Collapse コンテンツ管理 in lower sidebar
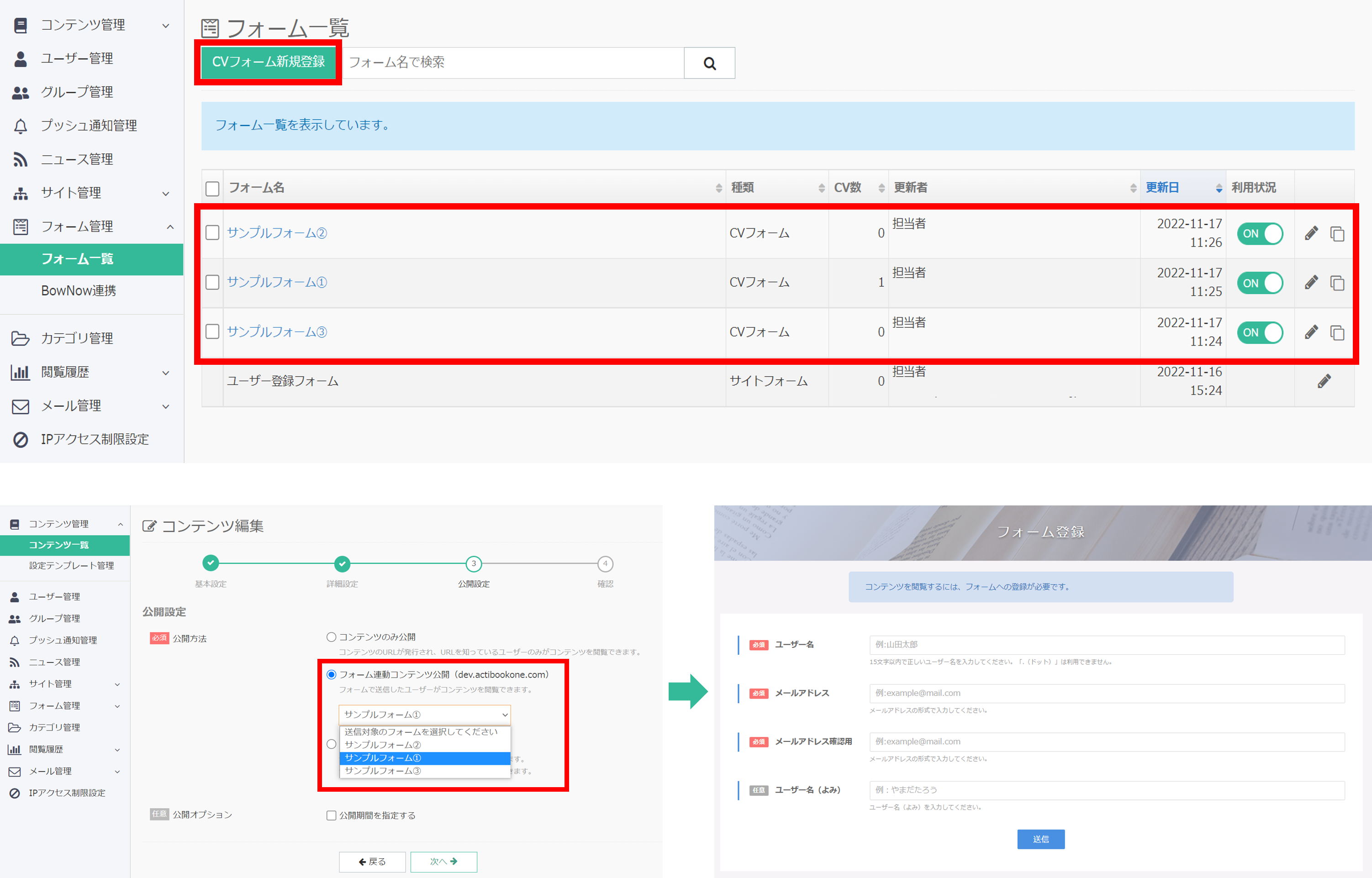This screenshot has width=1372, height=878. click(x=65, y=524)
